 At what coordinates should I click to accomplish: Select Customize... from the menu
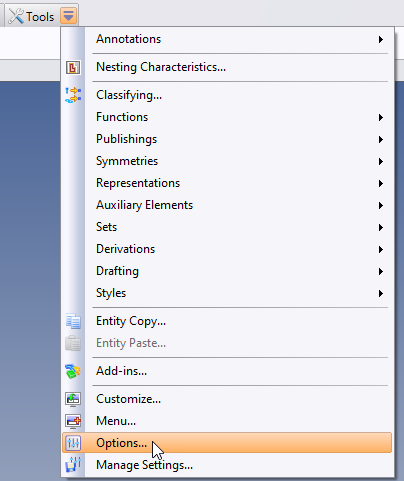click(227, 399)
